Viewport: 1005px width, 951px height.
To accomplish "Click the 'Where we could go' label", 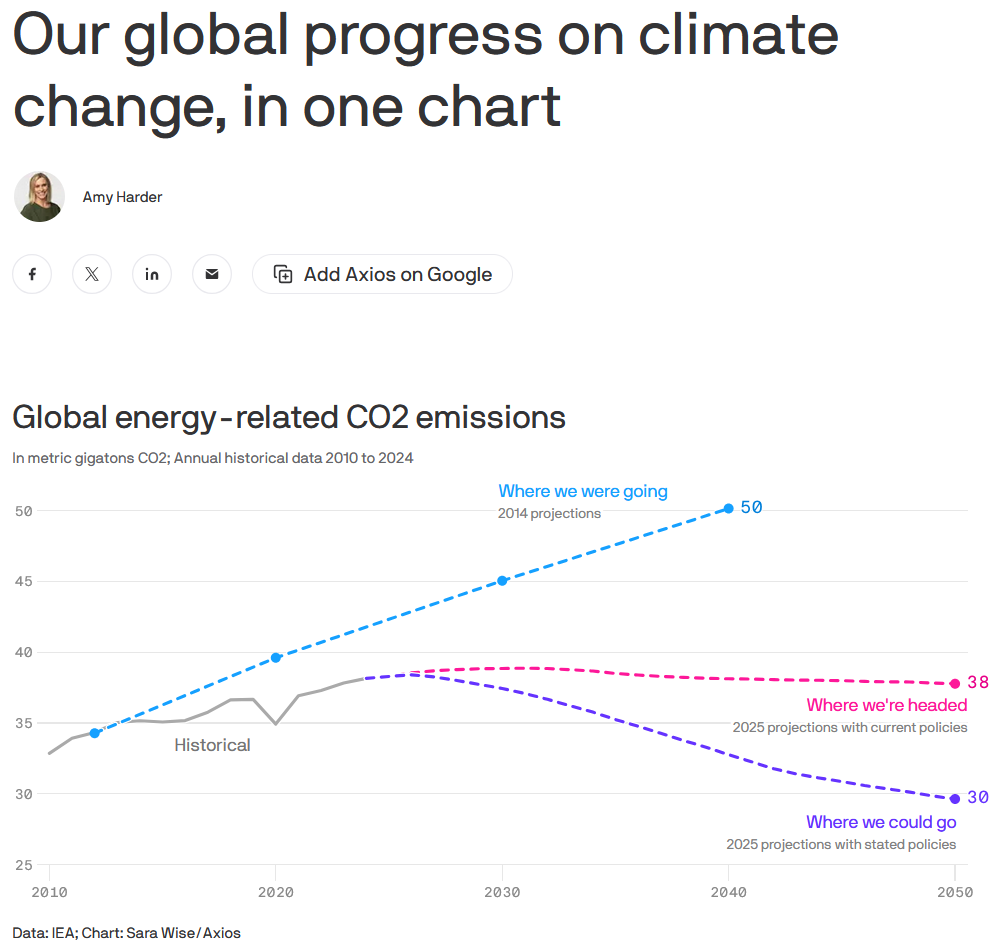I will (x=881, y=822).
